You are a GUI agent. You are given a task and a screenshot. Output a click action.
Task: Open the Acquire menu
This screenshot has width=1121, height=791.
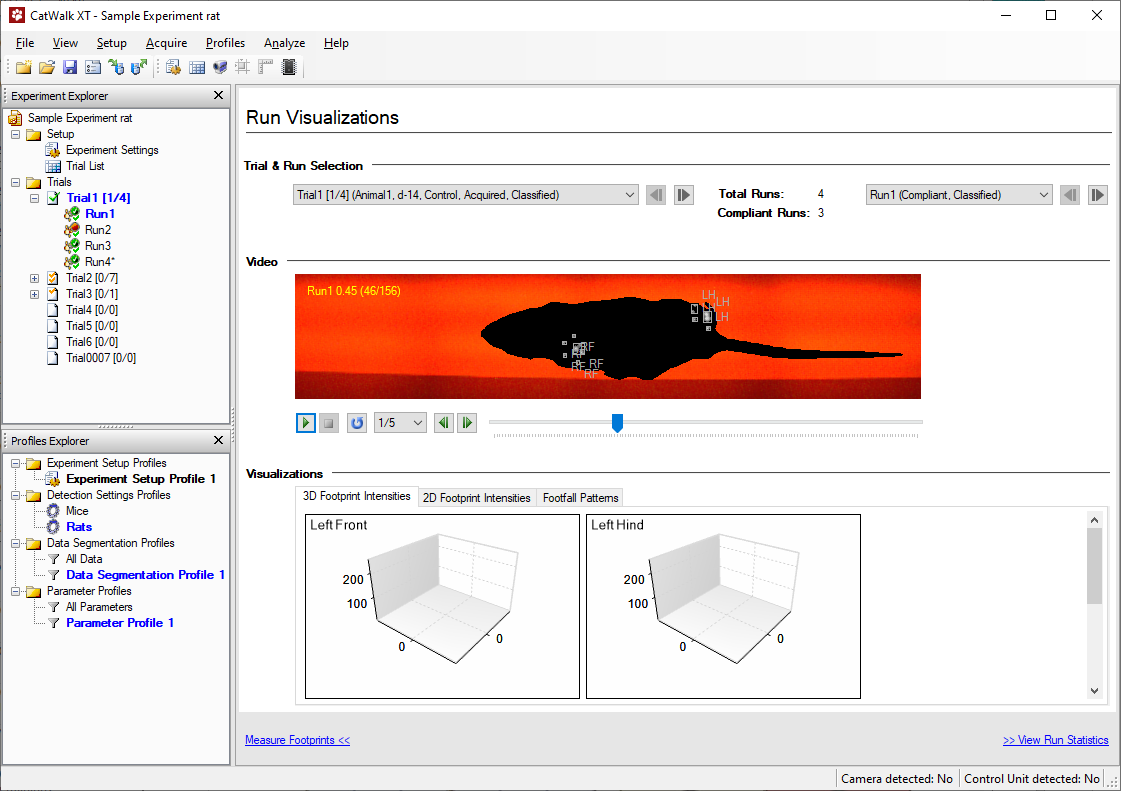(x=167, y=43)
